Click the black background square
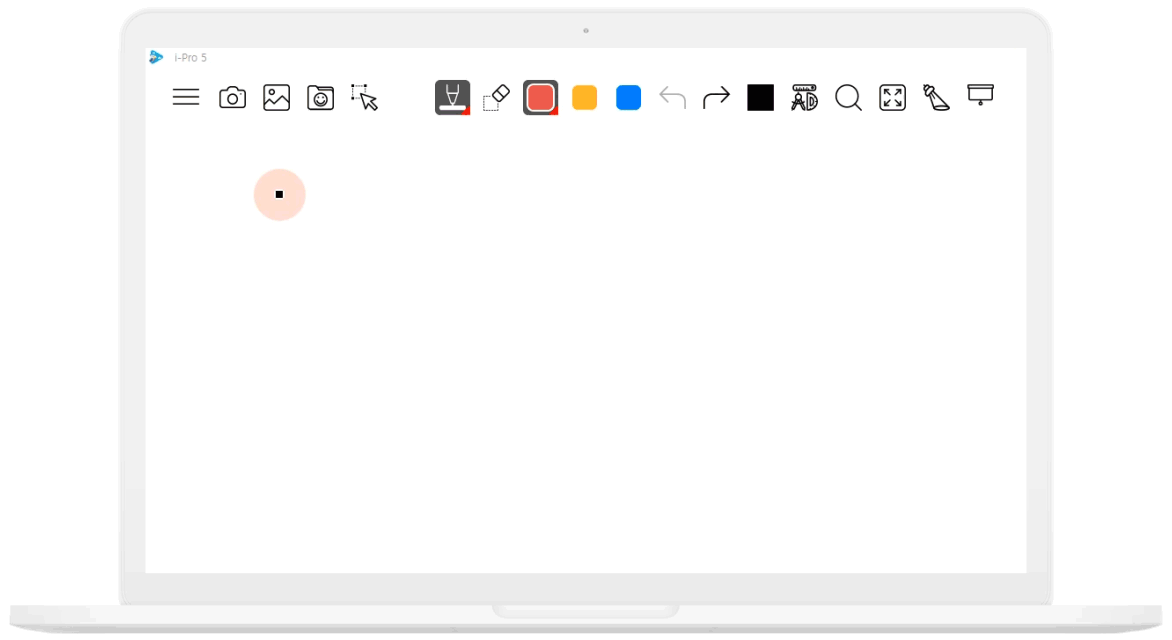Screen dimensions: 1172x640 (760, 98)
